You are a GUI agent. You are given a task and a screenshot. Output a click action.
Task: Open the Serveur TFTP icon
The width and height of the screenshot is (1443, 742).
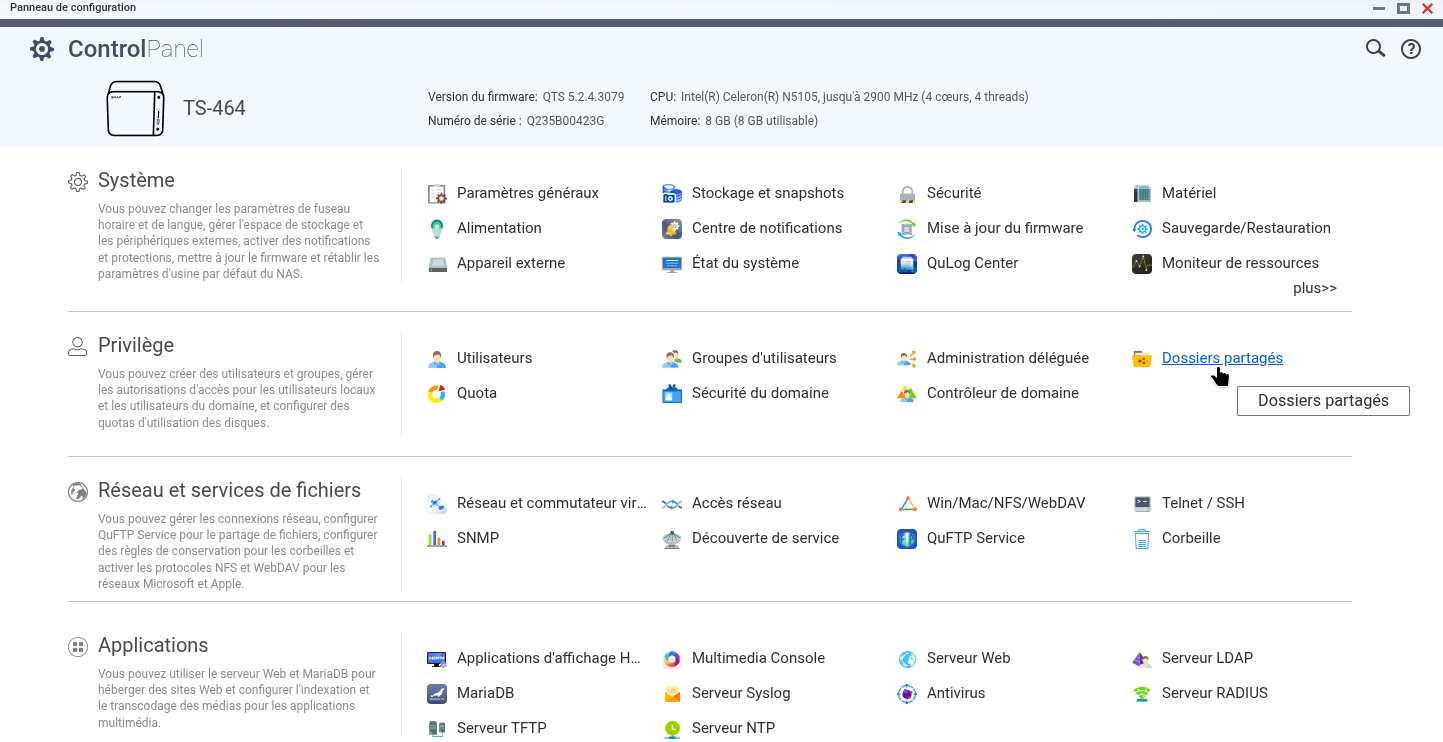coord(437,728)
